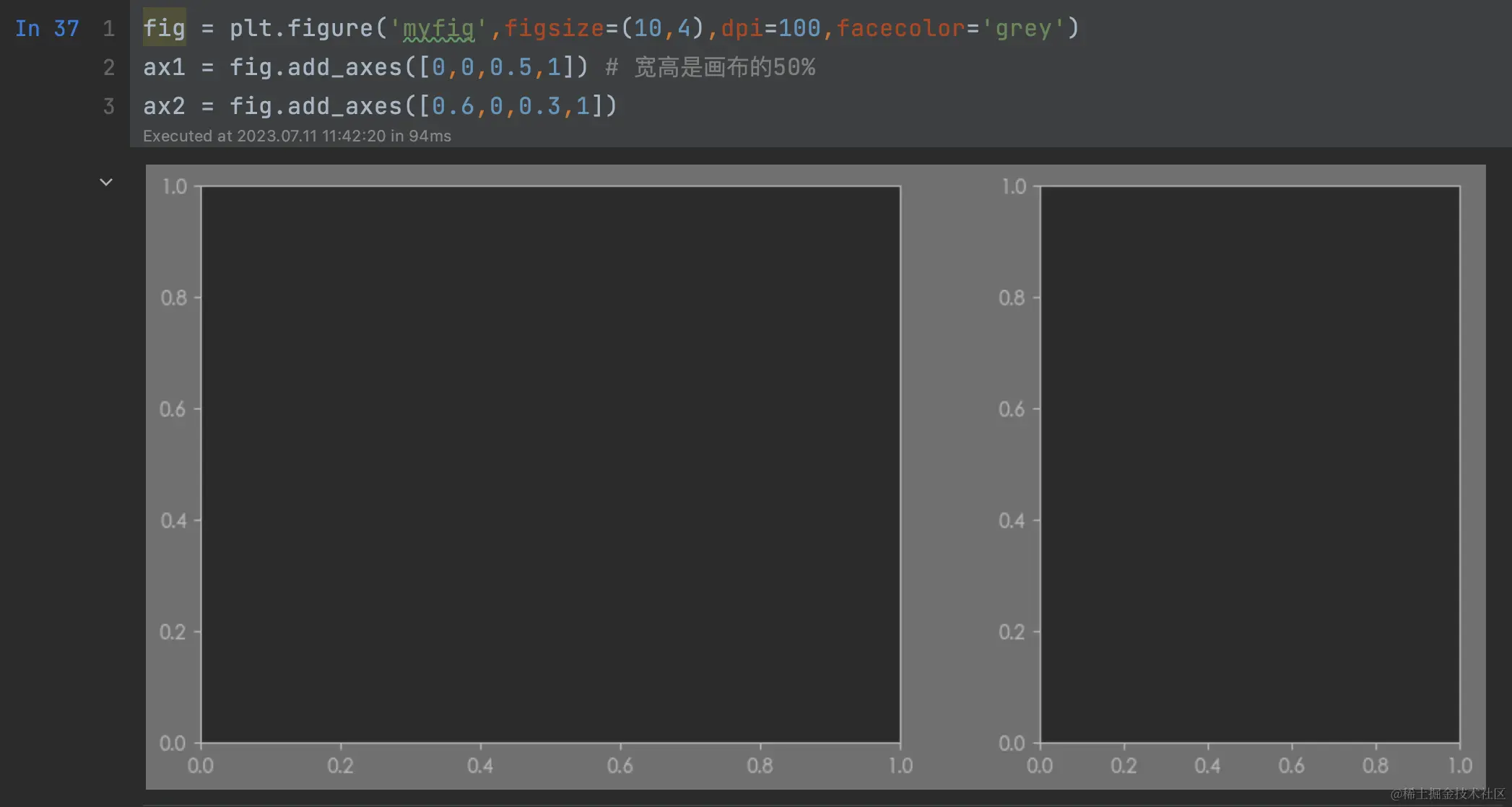The width and height of the screenshot is (1512, 807).
Task: Click the 'myfig' string in code
Action: click(x=438, y=29)
